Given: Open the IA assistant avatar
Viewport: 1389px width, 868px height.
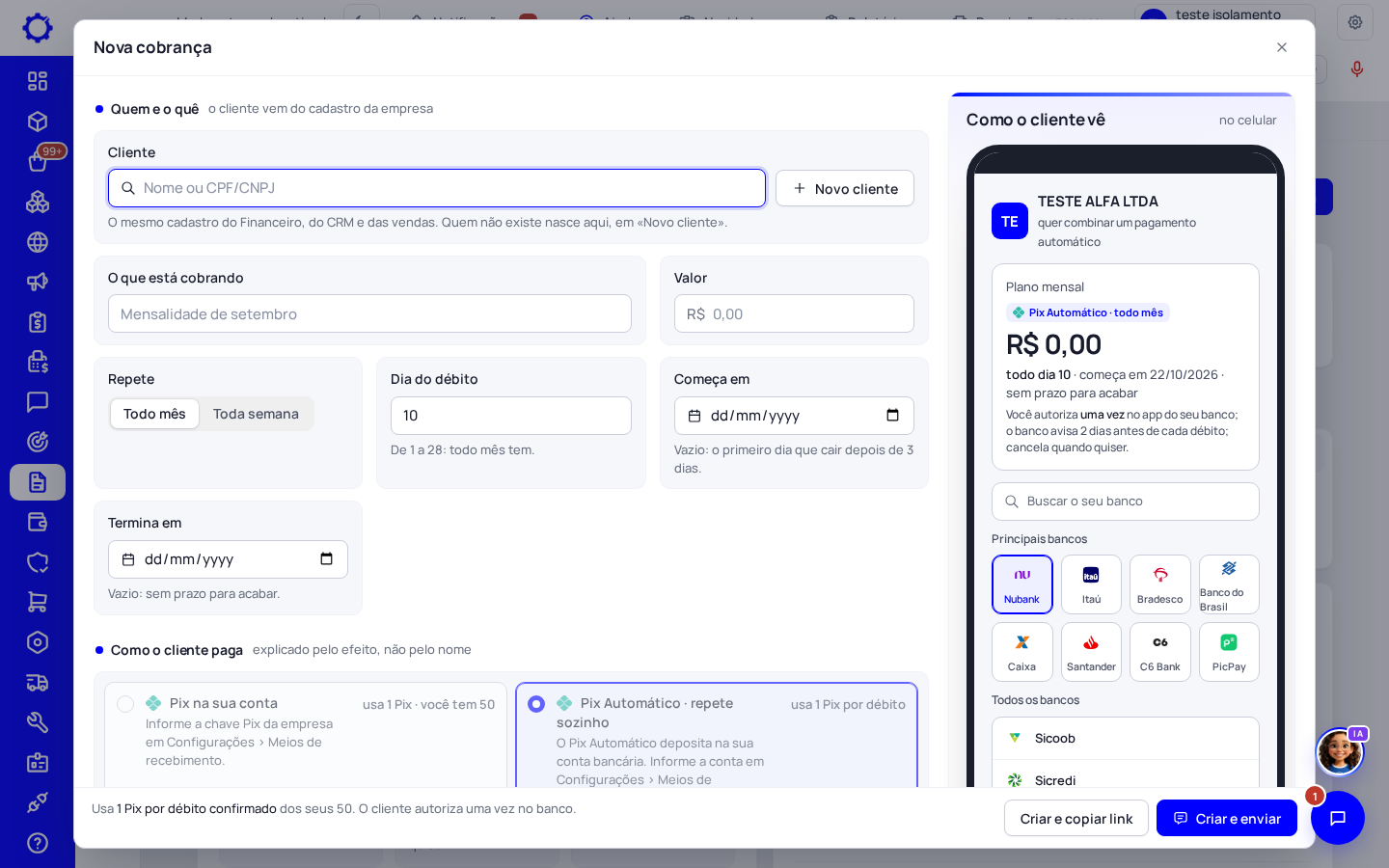Looking at the screenshot, I should tap(1340, 751).
